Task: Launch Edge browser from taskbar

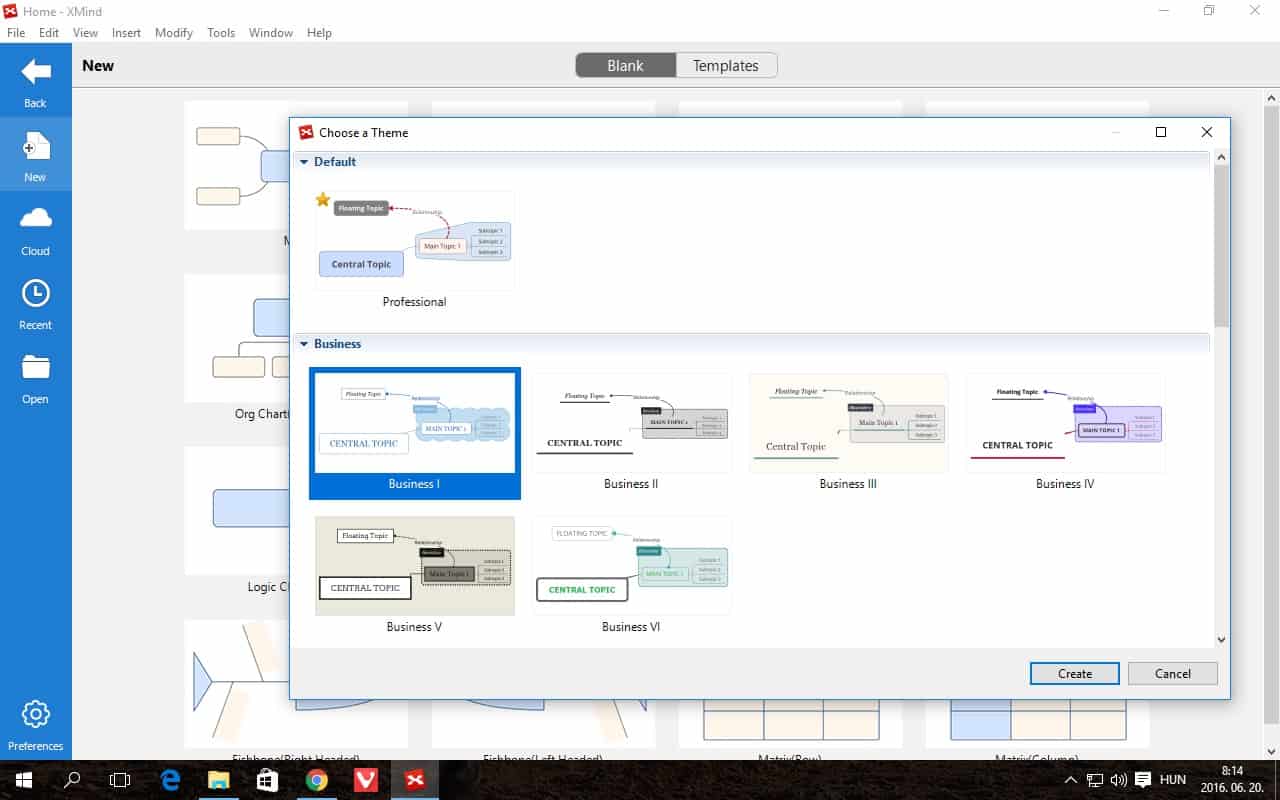Action: 170,780
